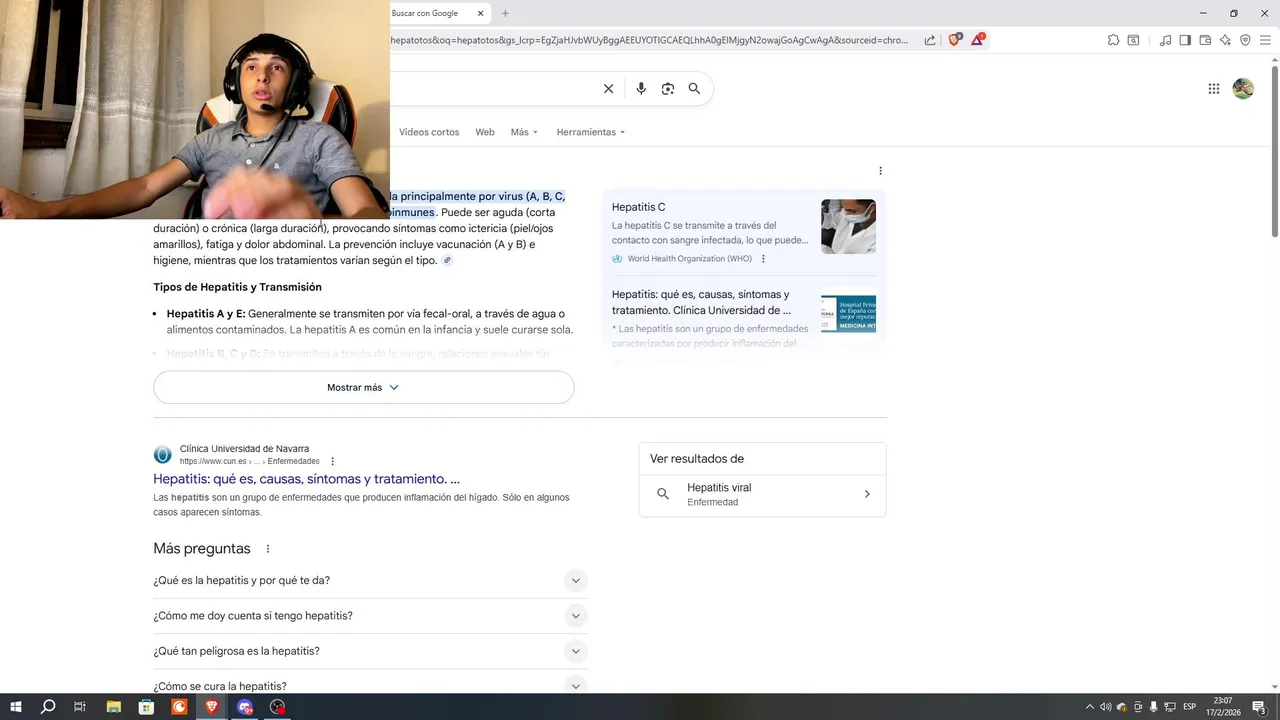Open the volume control in system tray

[x=1106, y=707]
